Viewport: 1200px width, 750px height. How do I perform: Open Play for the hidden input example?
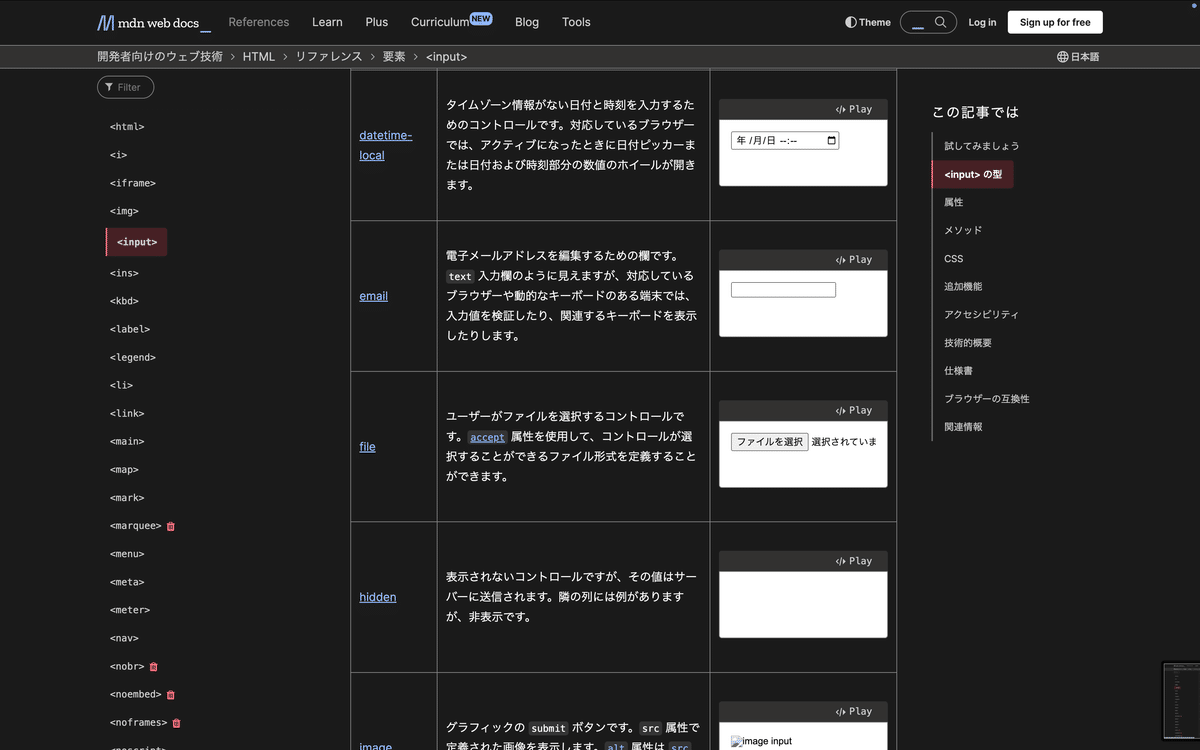[x=854, y=560]
